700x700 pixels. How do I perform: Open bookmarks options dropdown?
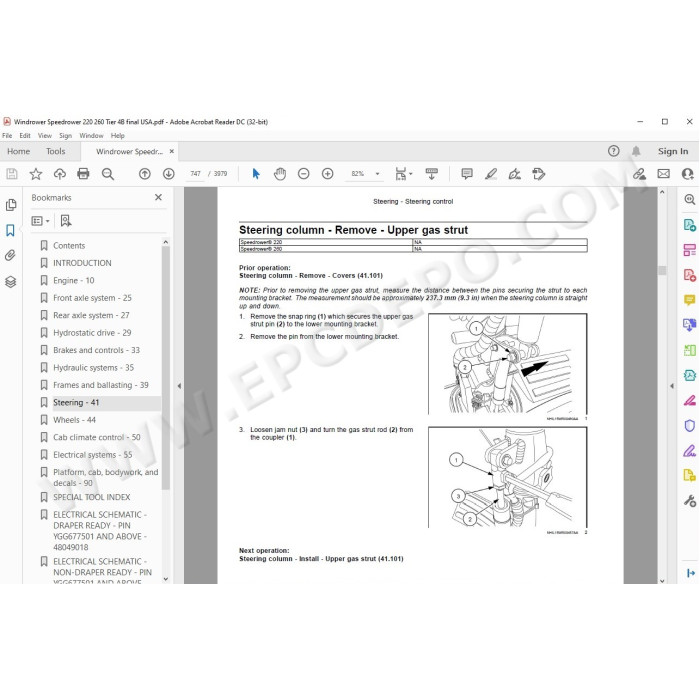(41, 221)
